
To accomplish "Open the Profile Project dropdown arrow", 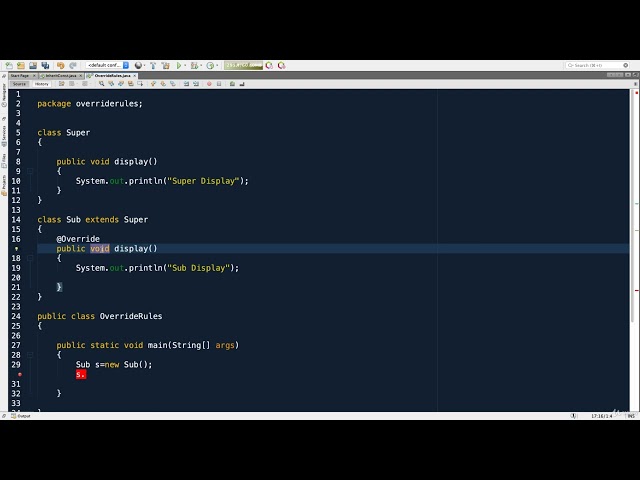I will [217, 65].
